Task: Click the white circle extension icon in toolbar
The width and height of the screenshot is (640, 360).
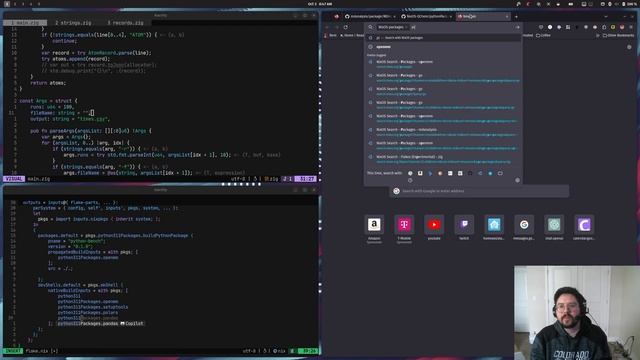Action: click(550, 27)
